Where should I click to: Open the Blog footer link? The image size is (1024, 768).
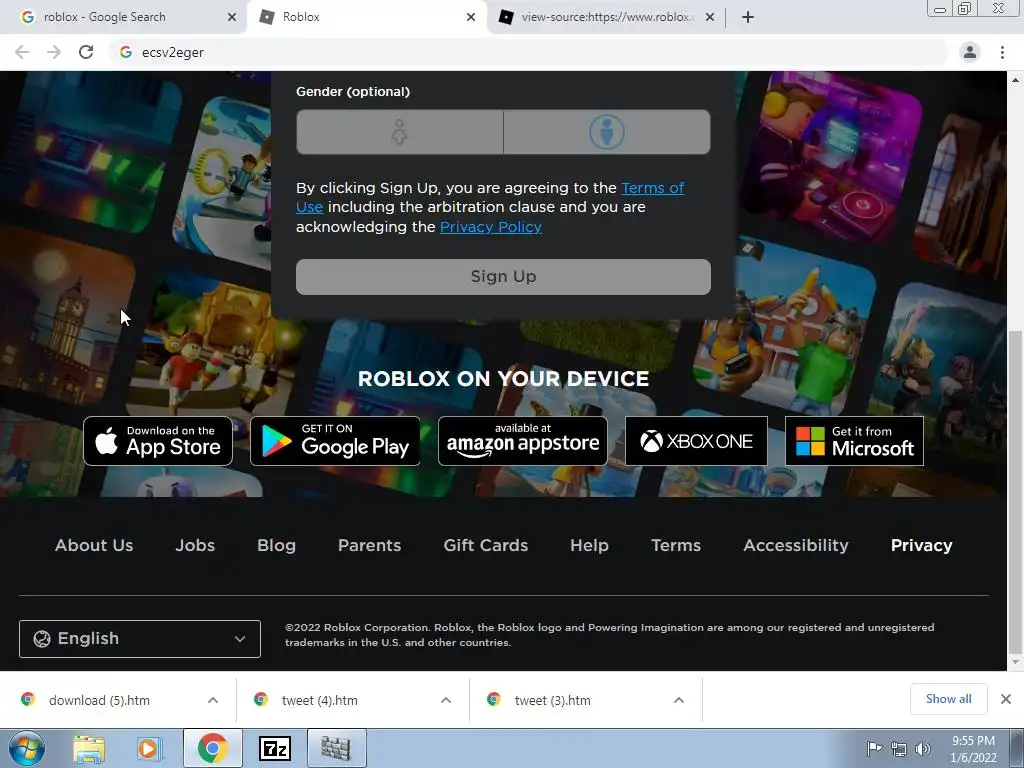click(x=276, y=545)
